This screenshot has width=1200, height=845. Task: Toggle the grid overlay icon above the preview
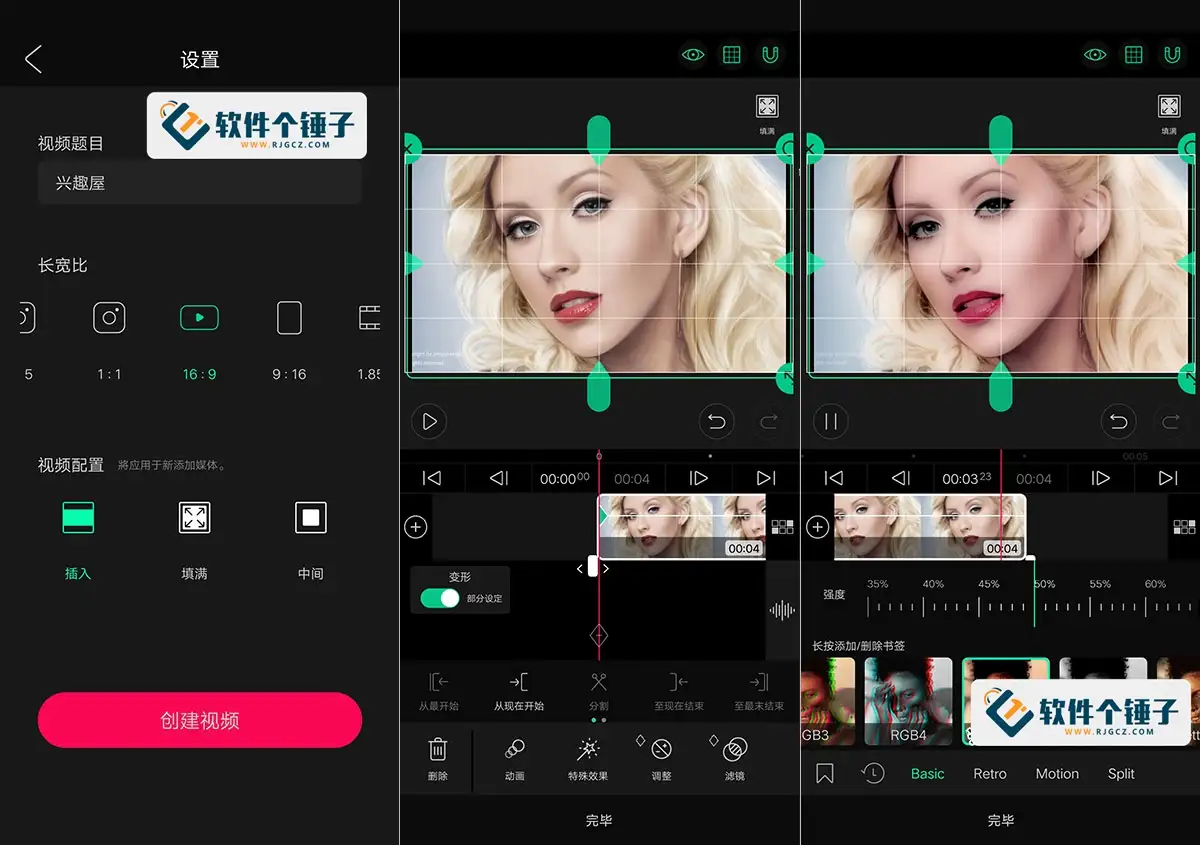click(x=731, y=55)
